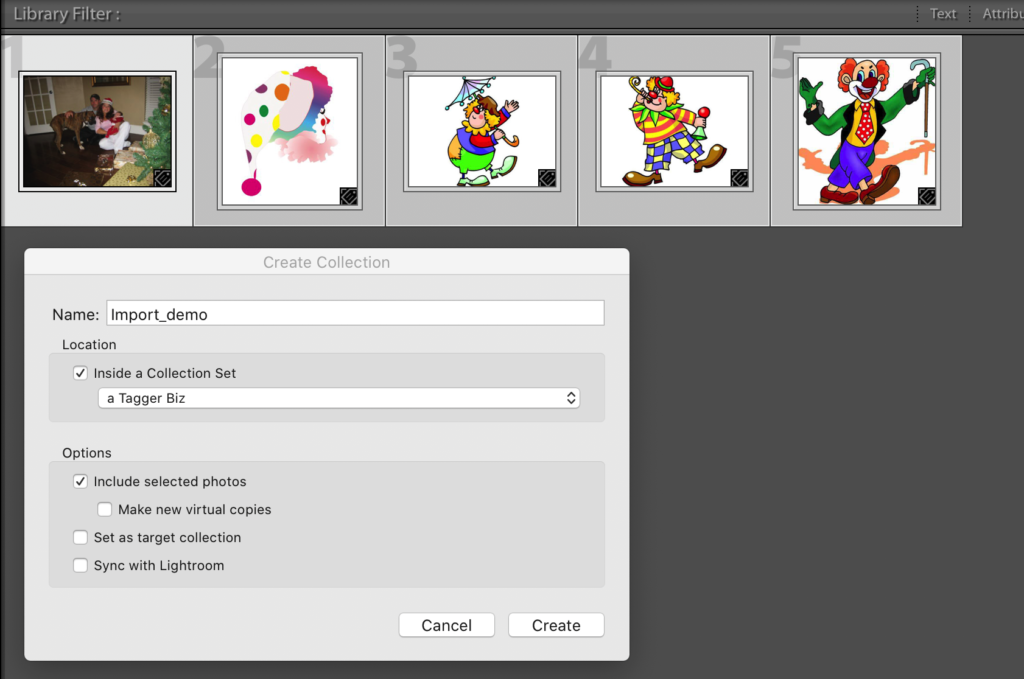Switch to the Text library filter
This screenshot has width=1024, height=679.
tap(943, 14)
